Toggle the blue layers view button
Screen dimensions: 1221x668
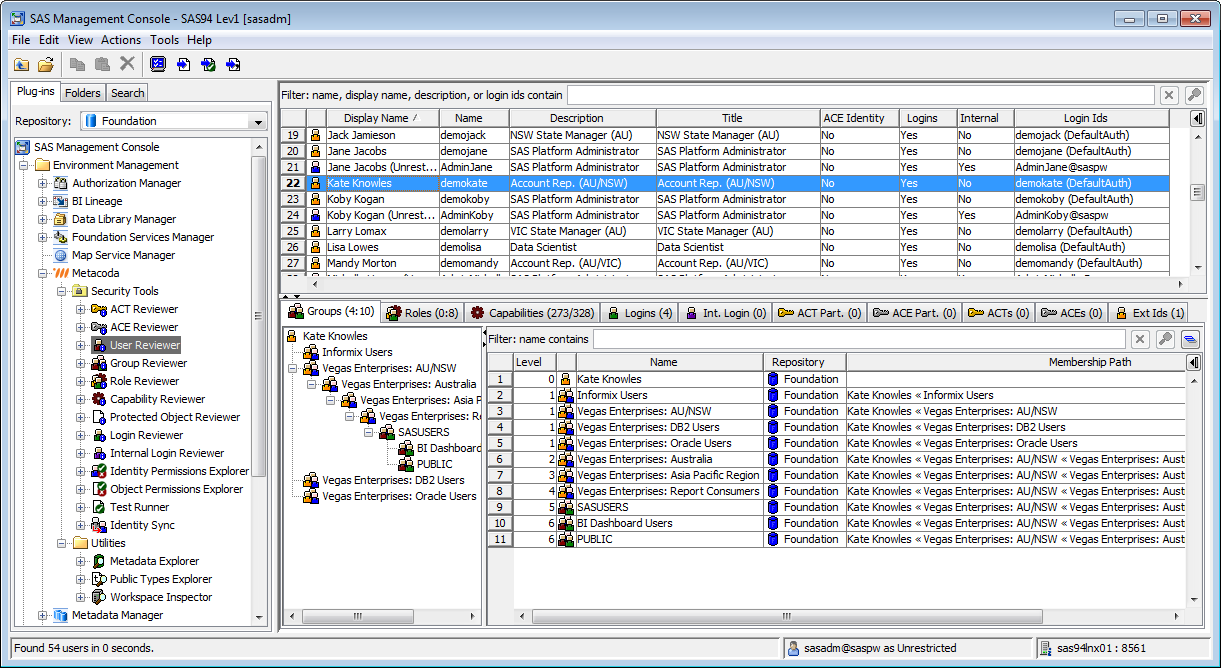click(1190, 339)
